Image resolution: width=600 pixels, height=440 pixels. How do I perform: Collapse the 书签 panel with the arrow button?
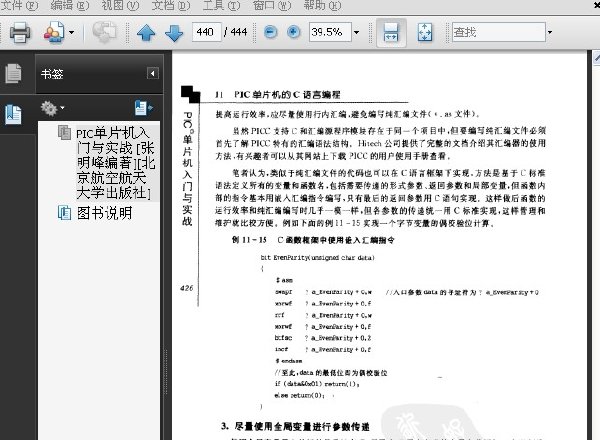coord(152,73)
